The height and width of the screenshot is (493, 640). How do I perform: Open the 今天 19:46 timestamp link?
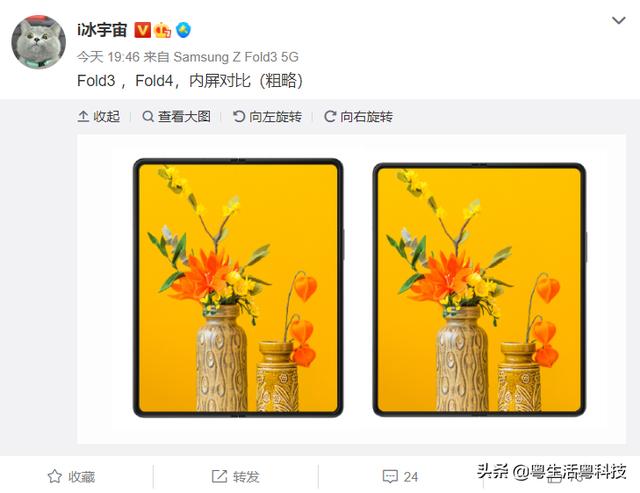pos(108,57)
